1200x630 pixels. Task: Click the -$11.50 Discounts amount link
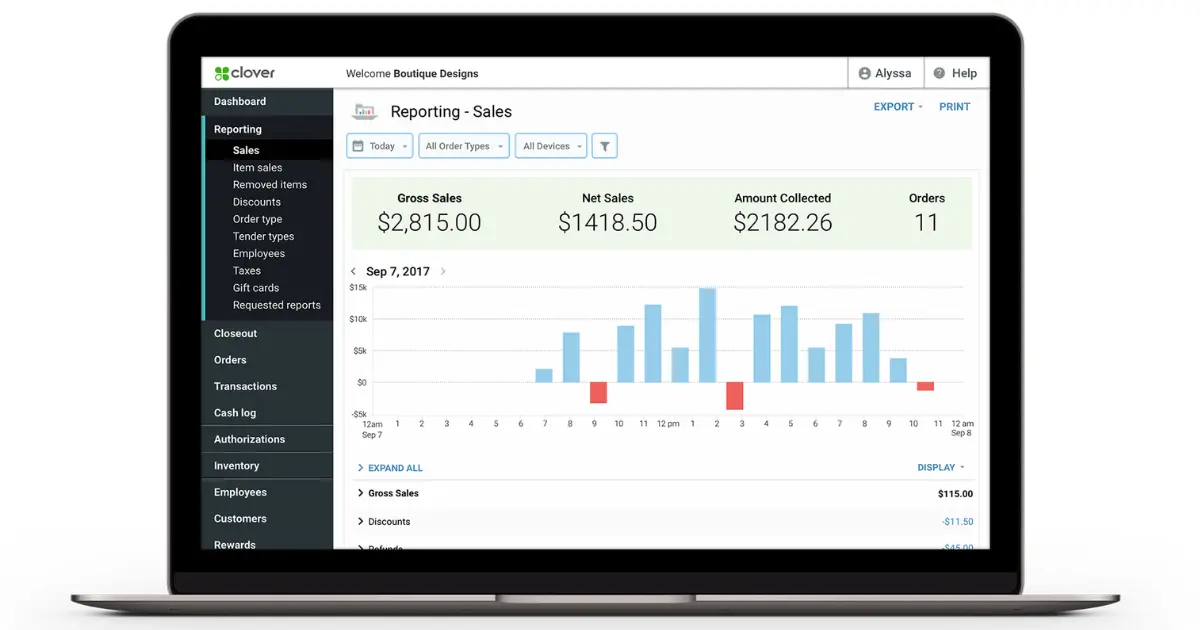pos(957,522)
